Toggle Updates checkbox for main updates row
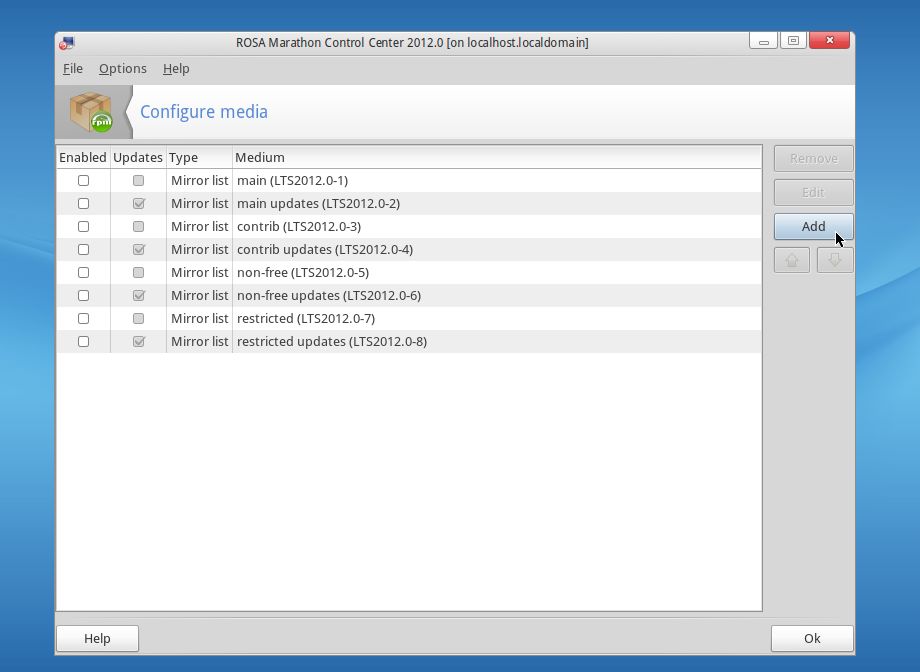Screen dimensions: 920x672 click(x=138, y=204)
